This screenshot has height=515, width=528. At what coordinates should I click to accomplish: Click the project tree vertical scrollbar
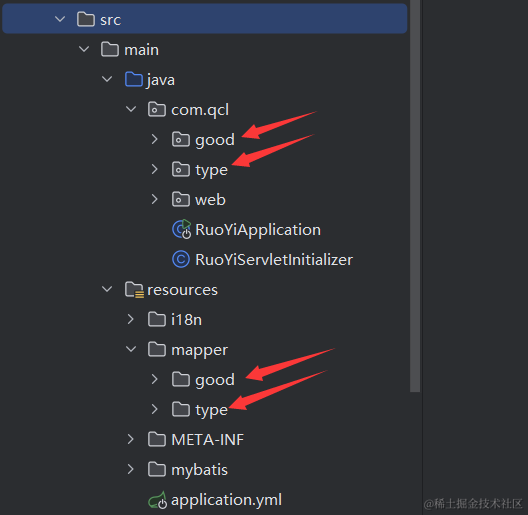[x=415, y=196]
